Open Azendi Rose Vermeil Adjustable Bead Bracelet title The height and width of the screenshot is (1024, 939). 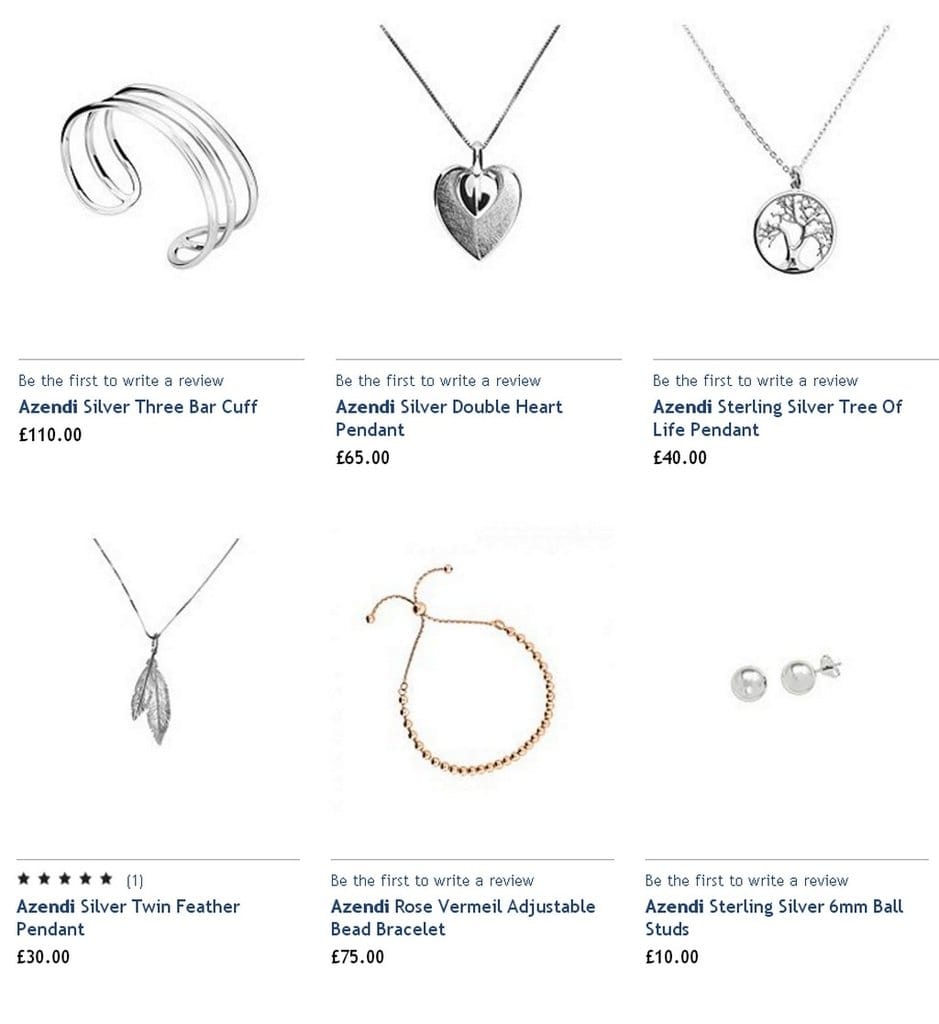point(463,918)
